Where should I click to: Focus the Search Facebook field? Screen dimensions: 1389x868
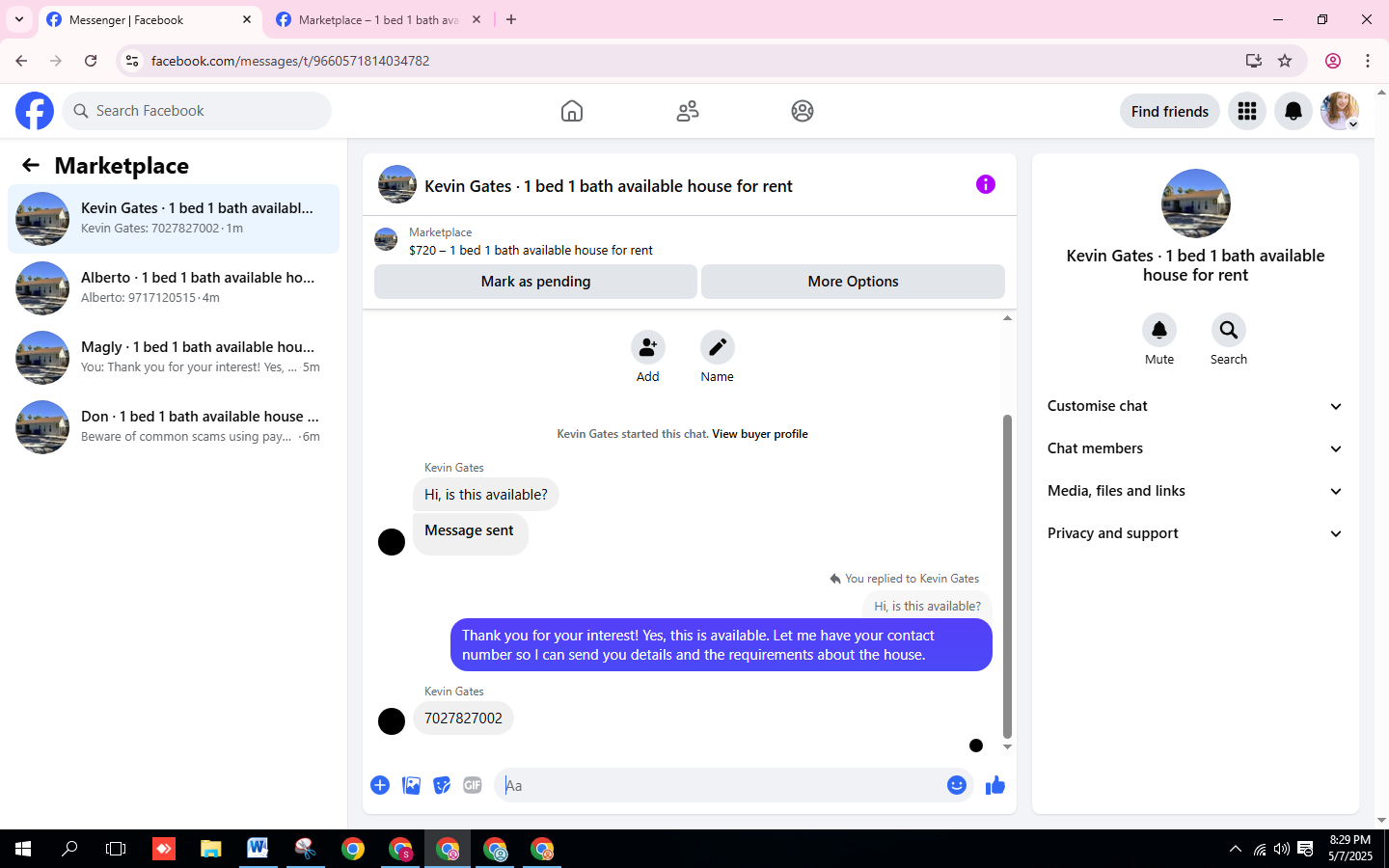click(197, 111)
